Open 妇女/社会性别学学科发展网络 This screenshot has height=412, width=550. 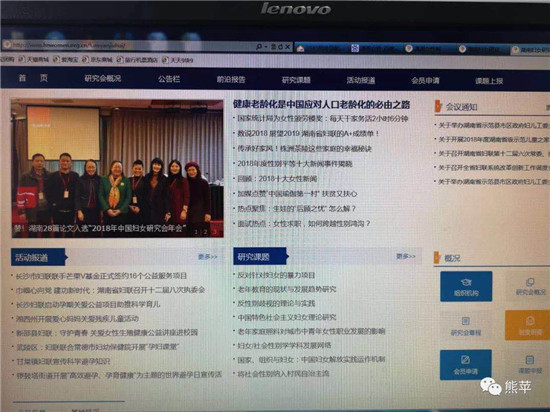point(284,345)
